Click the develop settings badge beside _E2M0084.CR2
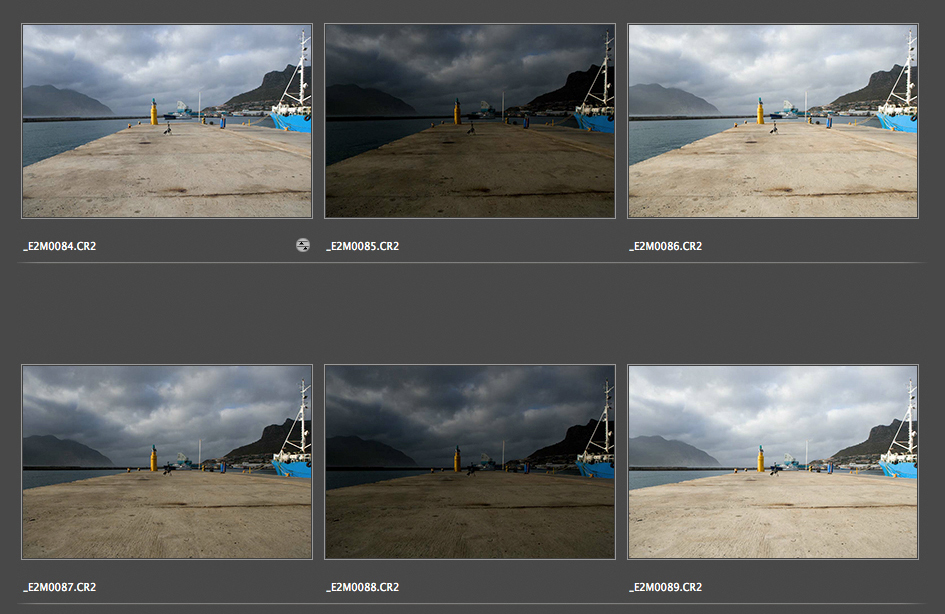Screen dimensions: 945x614 pyautogui.click(x=303, y=245)
